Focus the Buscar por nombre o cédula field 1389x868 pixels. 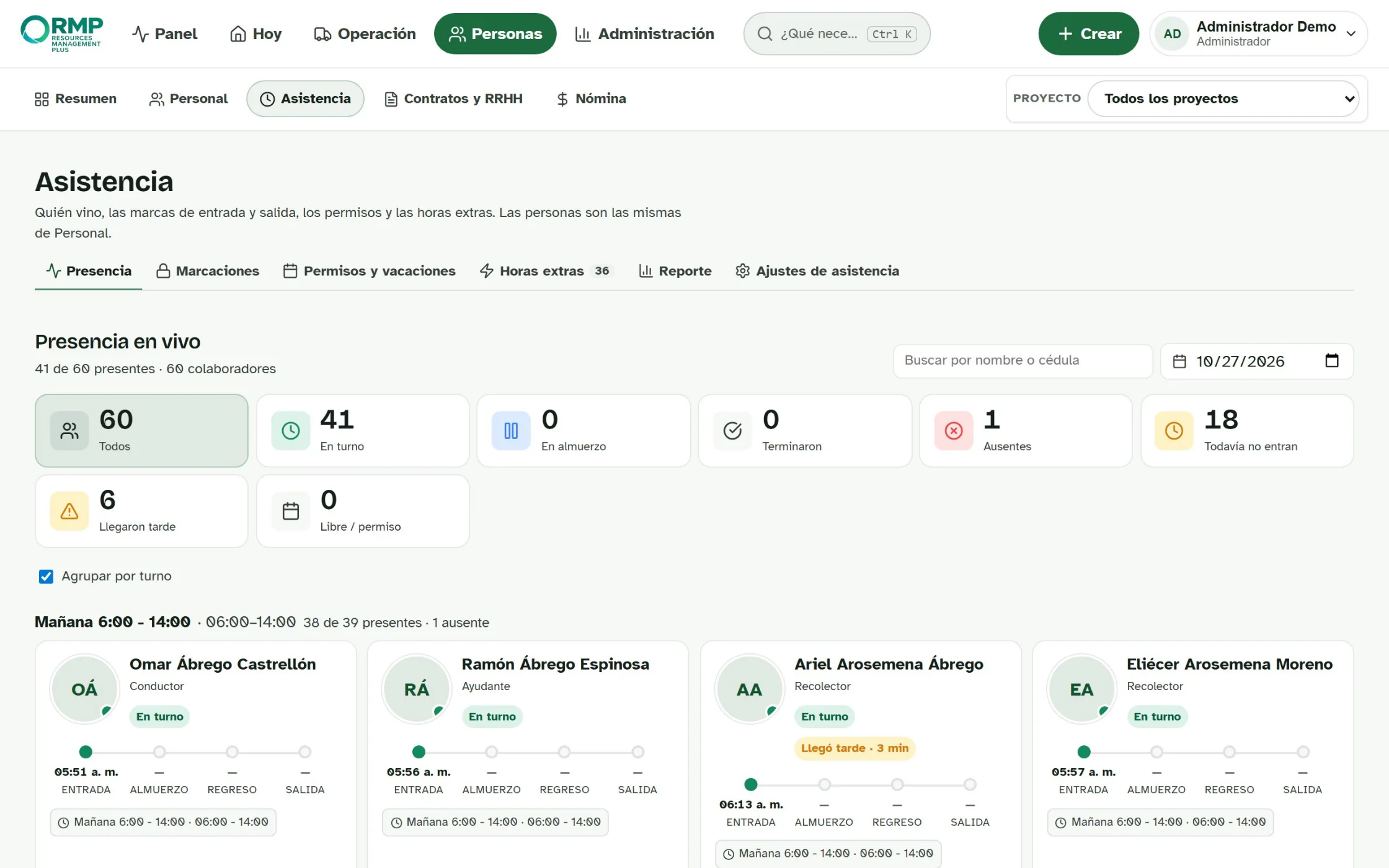click(x=1023, y=360)
